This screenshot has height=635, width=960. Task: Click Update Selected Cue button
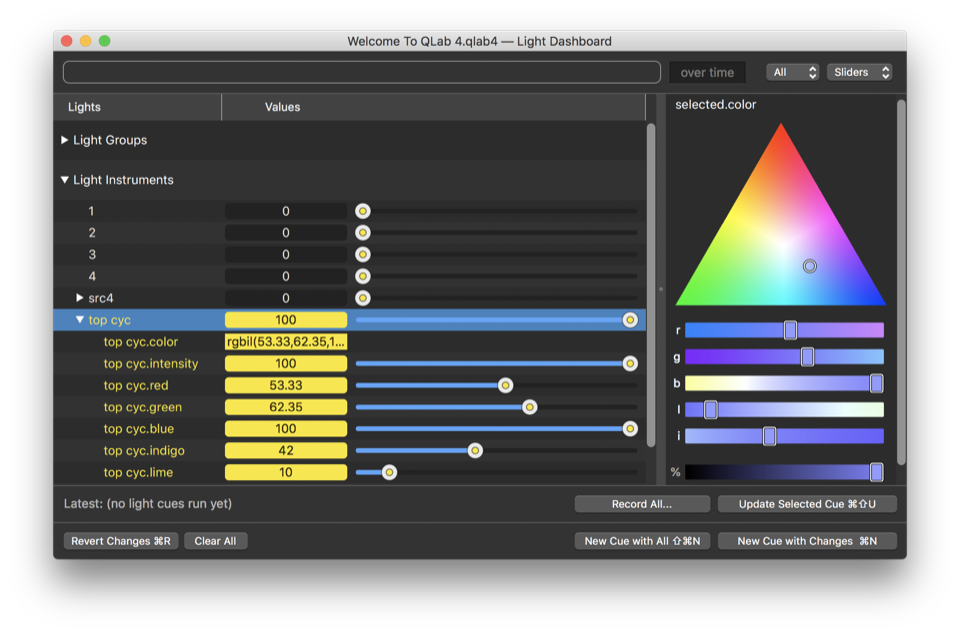(807, 504)
